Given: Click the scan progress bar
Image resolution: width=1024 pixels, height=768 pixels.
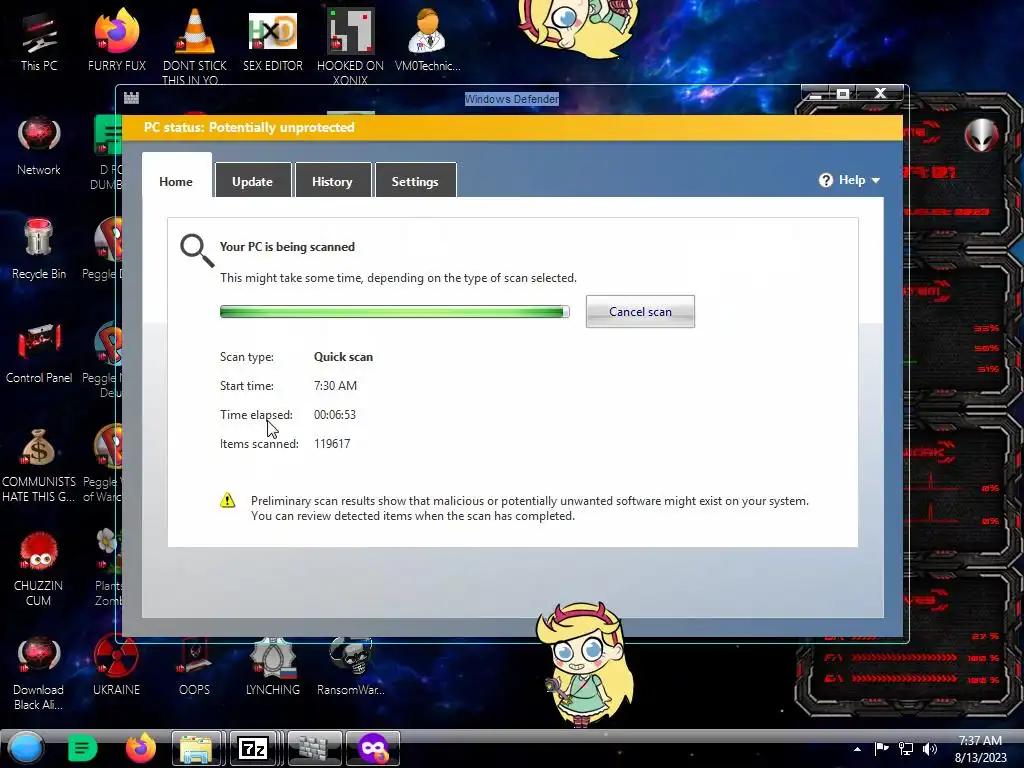Looking at the screenshot, I should coord(394,312).
